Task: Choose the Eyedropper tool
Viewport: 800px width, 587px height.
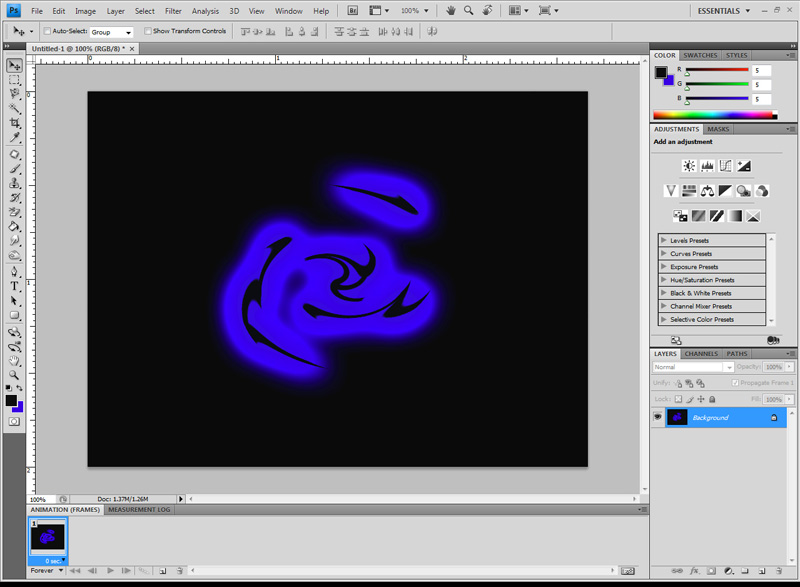Action: [15, 137]
